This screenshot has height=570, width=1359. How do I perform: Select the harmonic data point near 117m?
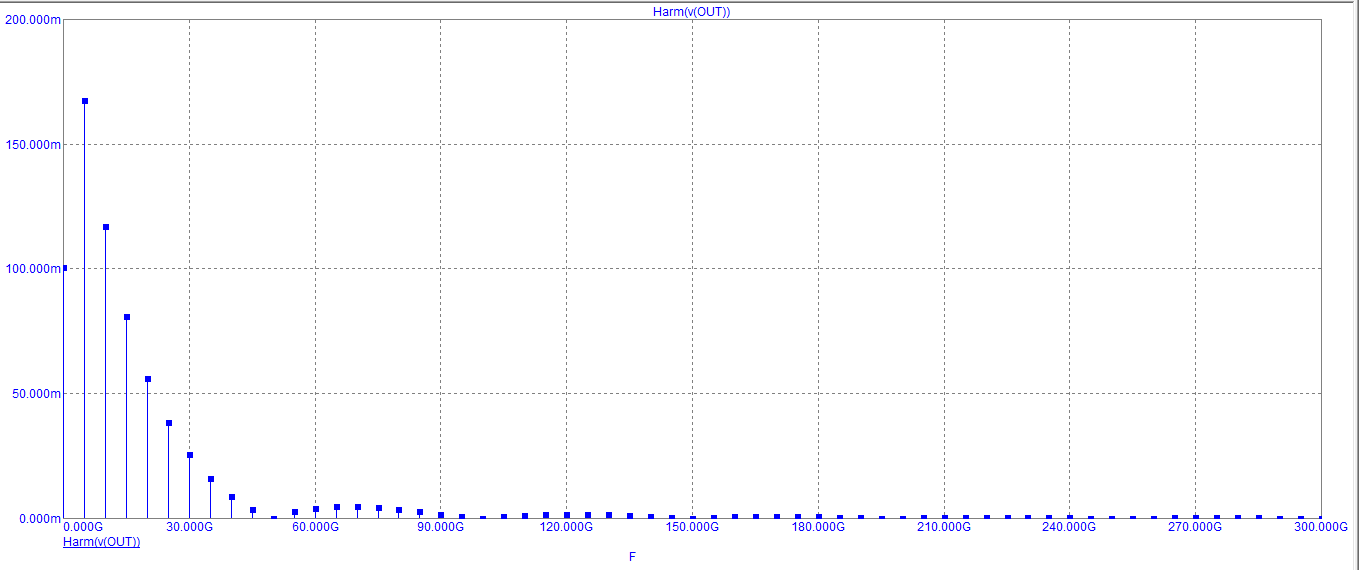[106, 227]
